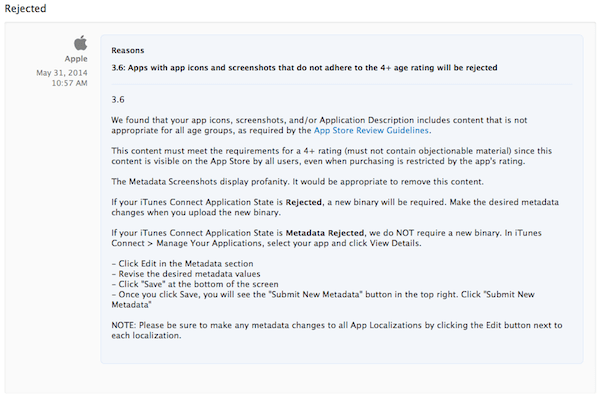Click the 'Click "Save" at the bottom' line
The image size is (600, 398).
point(195,284)
